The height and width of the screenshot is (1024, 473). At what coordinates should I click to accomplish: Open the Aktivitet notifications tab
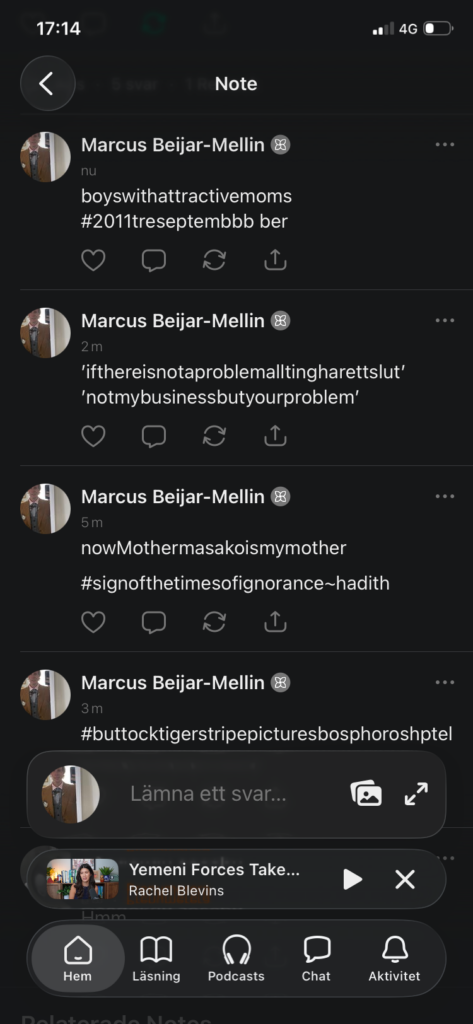395,958
